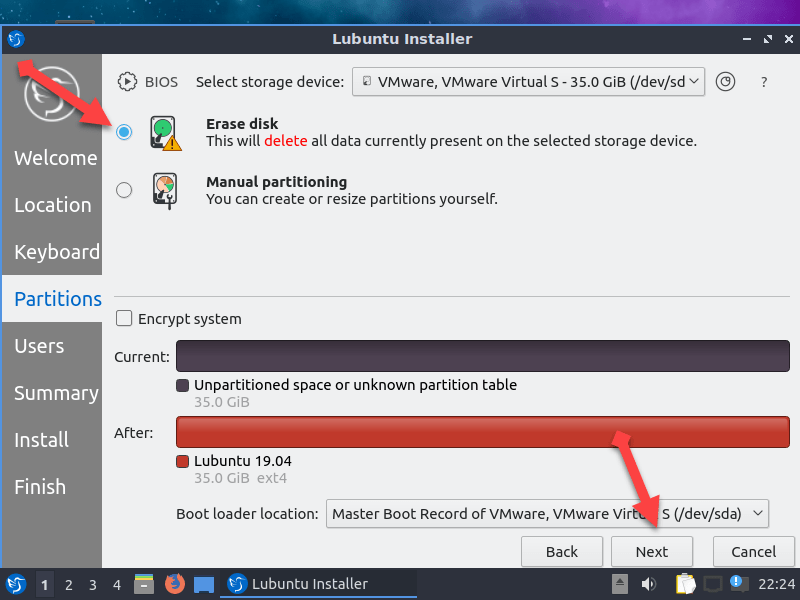The height and width of the screenshot is (600, 800).
Task: Select the Manual partitioning radio button
Action: (x=124, y=190)
